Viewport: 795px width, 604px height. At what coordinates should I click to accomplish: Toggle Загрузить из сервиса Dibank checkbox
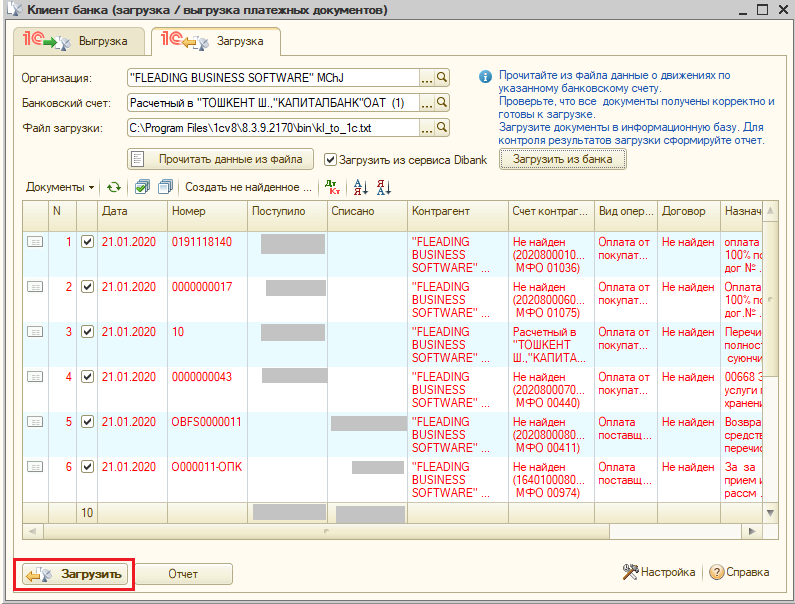[x=330, y=160]
